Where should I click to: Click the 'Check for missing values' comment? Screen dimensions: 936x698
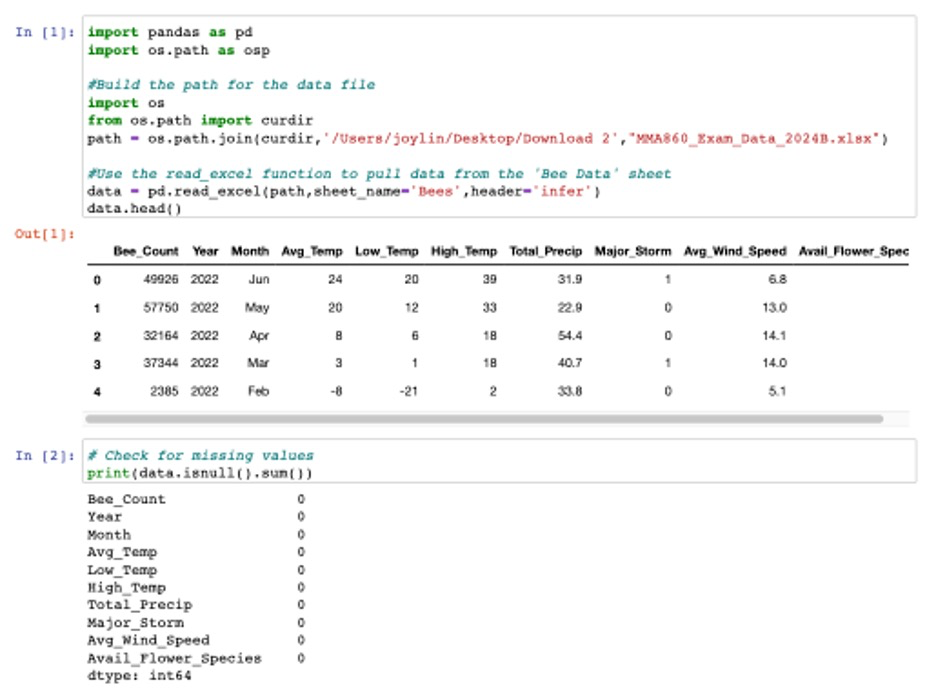200,456
